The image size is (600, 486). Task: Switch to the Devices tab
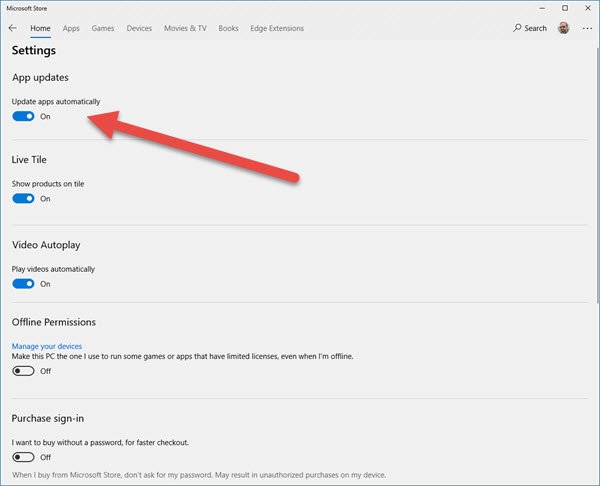[x=139, y=28]
